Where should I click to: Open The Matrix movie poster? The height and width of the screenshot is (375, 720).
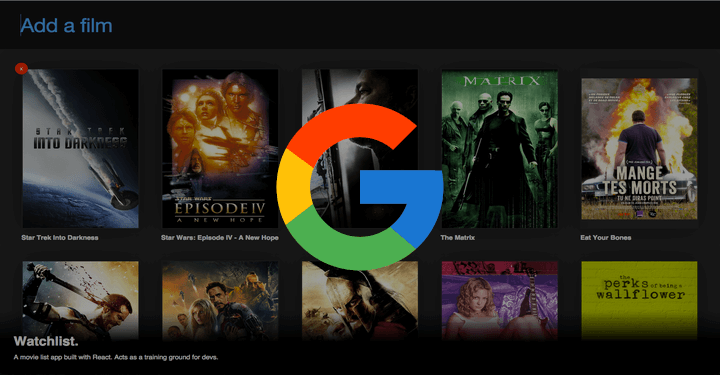(500, 148)
